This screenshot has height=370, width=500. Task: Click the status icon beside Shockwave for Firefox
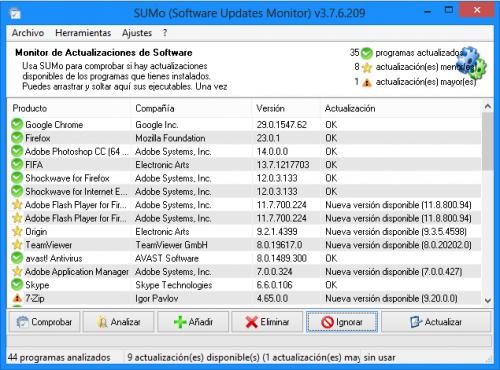[17, 178]
